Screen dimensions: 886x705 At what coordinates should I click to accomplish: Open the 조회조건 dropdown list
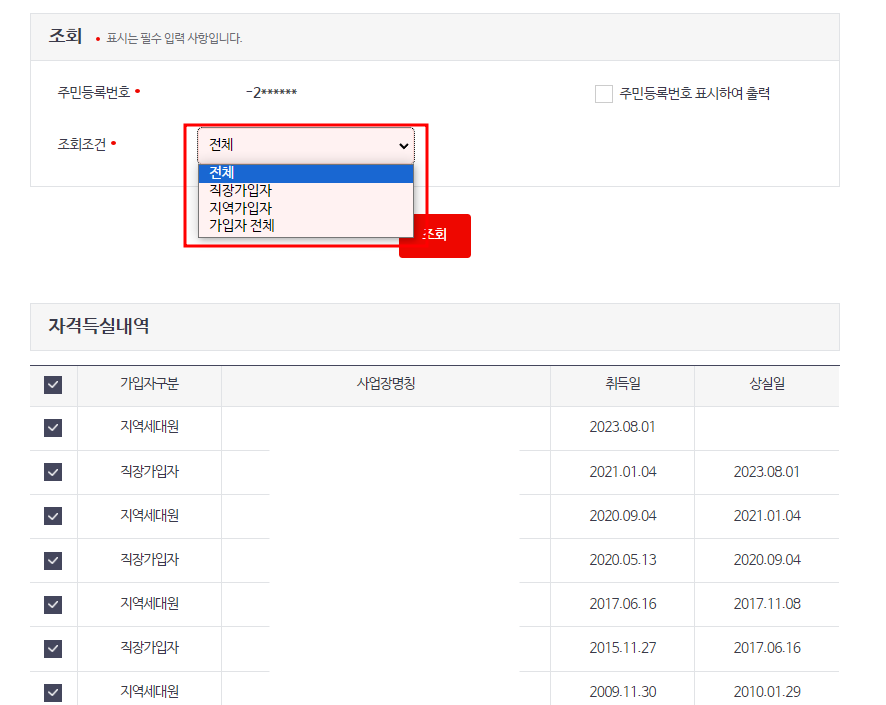tap(305, 145)
